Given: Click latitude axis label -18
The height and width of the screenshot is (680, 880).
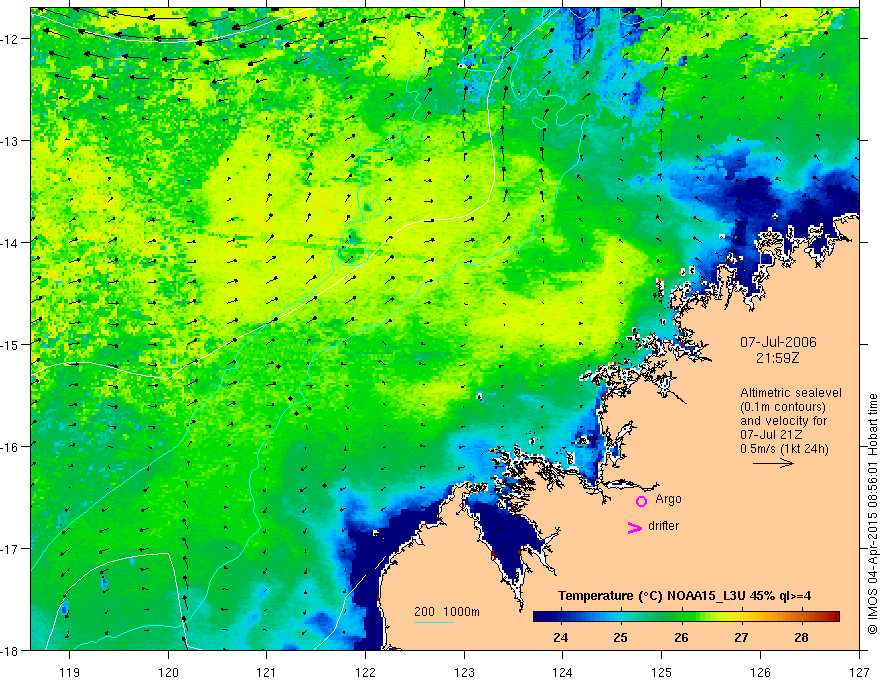Looking at the screenshot, I should [x=10, y=650].
